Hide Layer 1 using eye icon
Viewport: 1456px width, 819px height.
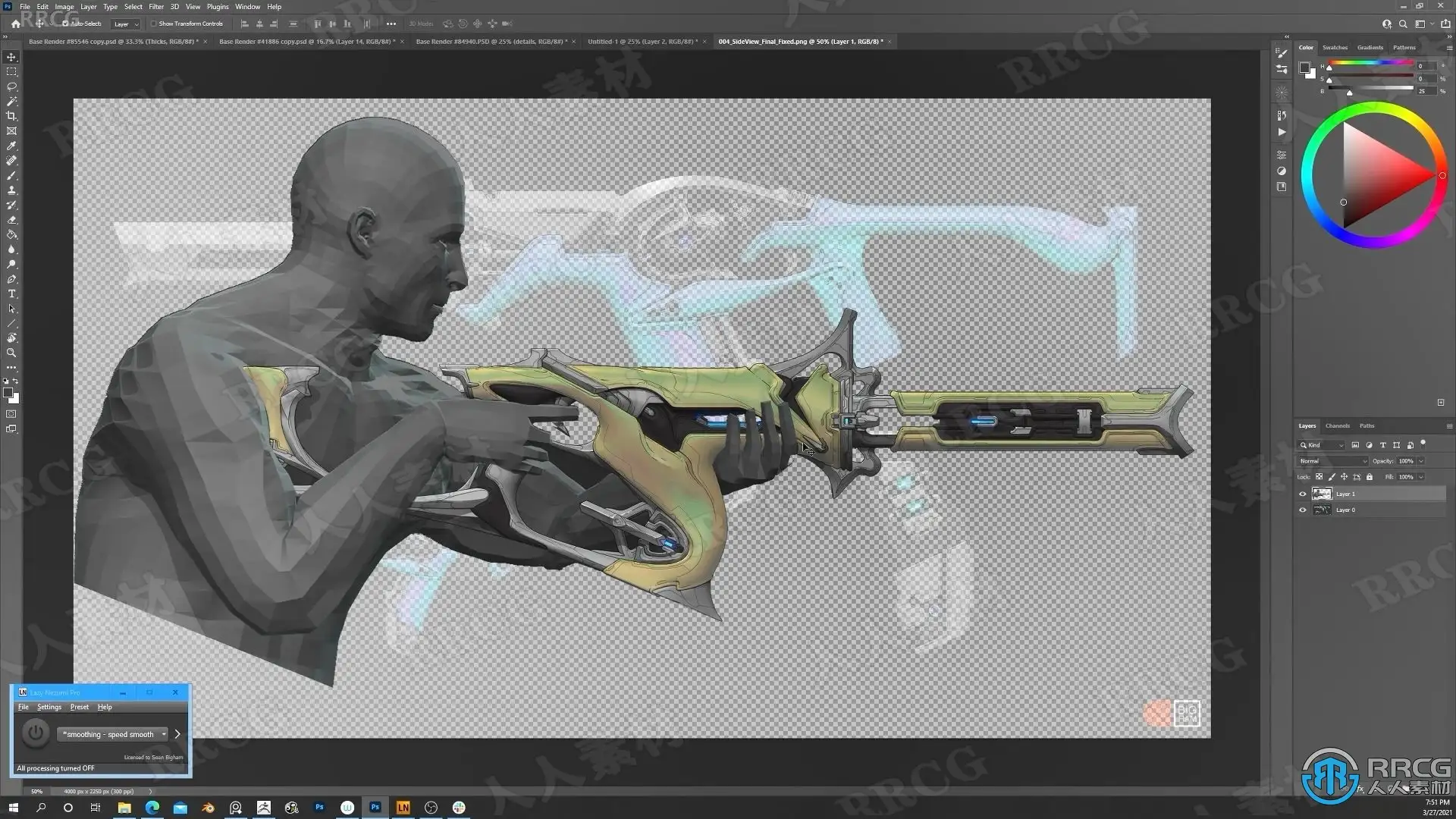click(1303, 494)
